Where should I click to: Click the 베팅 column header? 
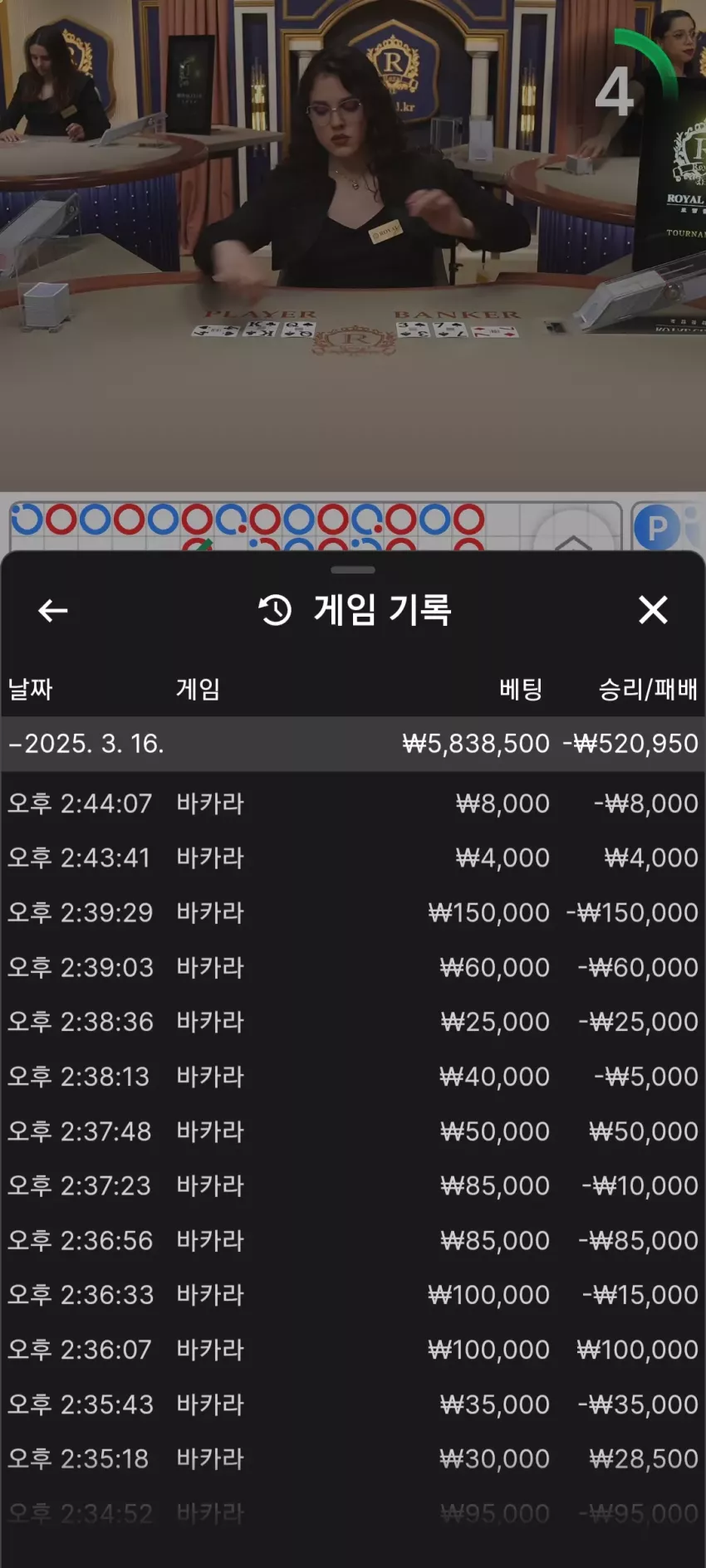point(521,689)
